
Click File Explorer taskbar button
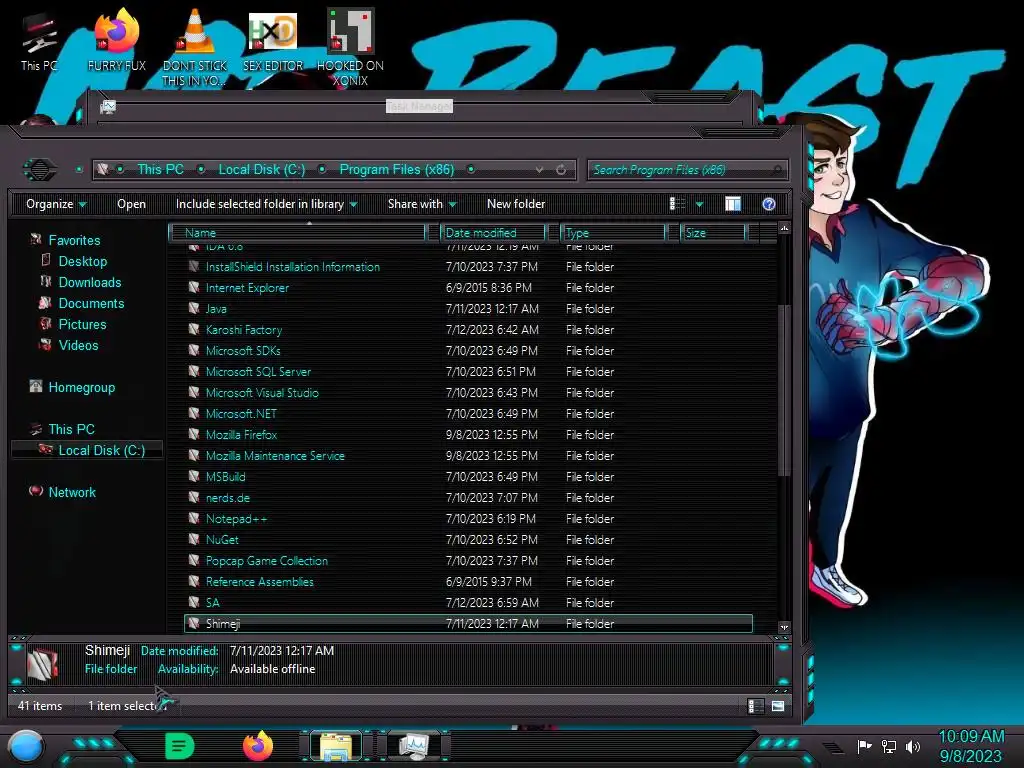(336, 746)
